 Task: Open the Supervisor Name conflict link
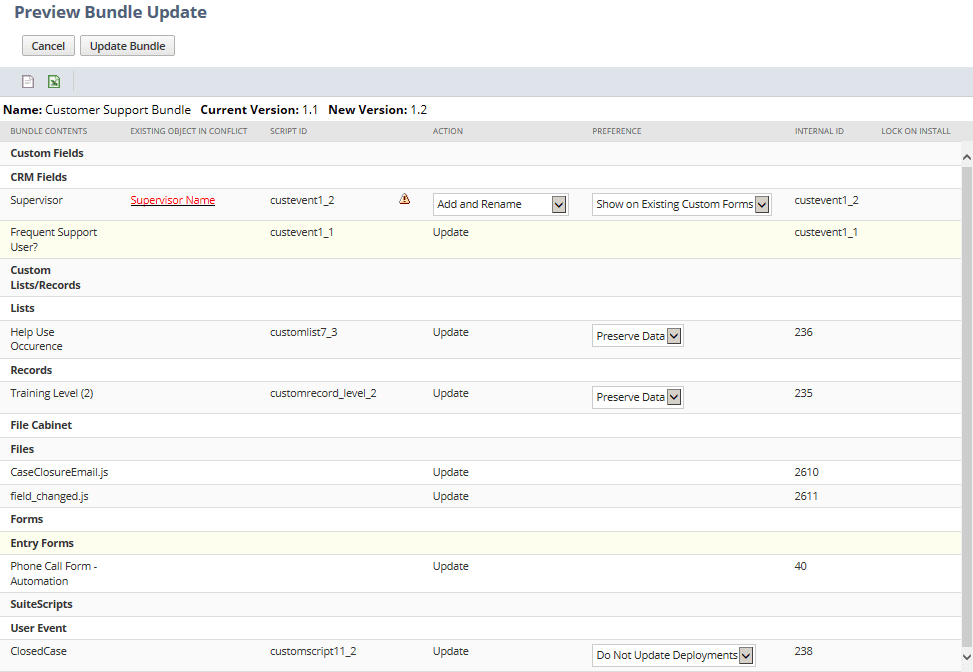click(x=173, y=200)
